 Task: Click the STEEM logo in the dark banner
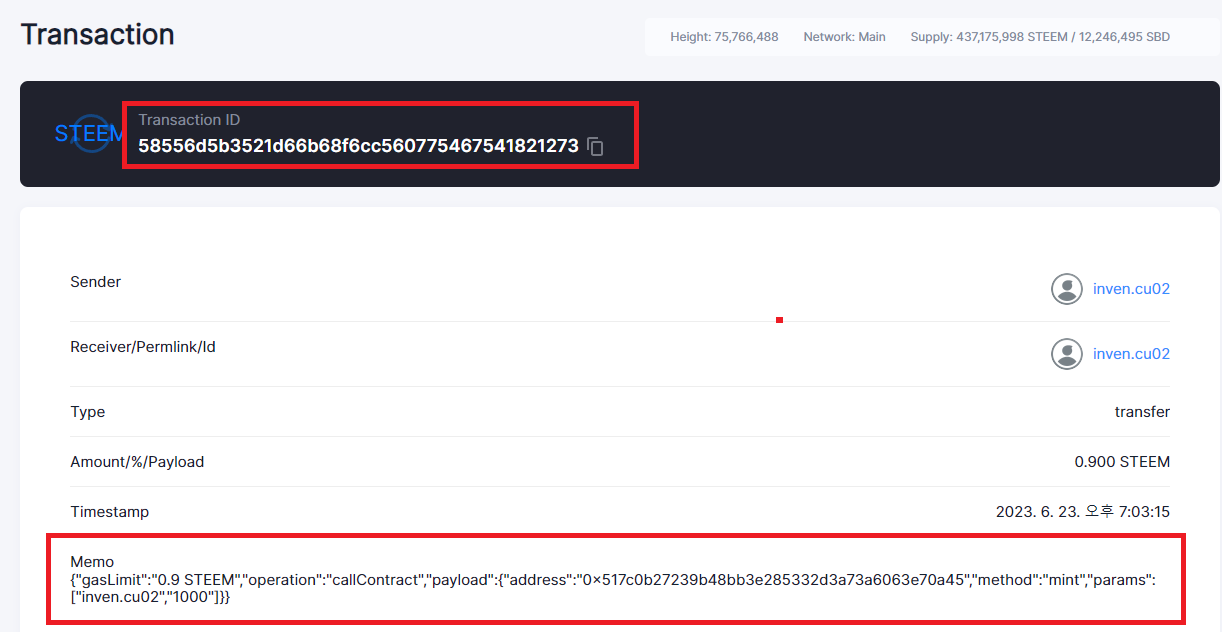90,134
